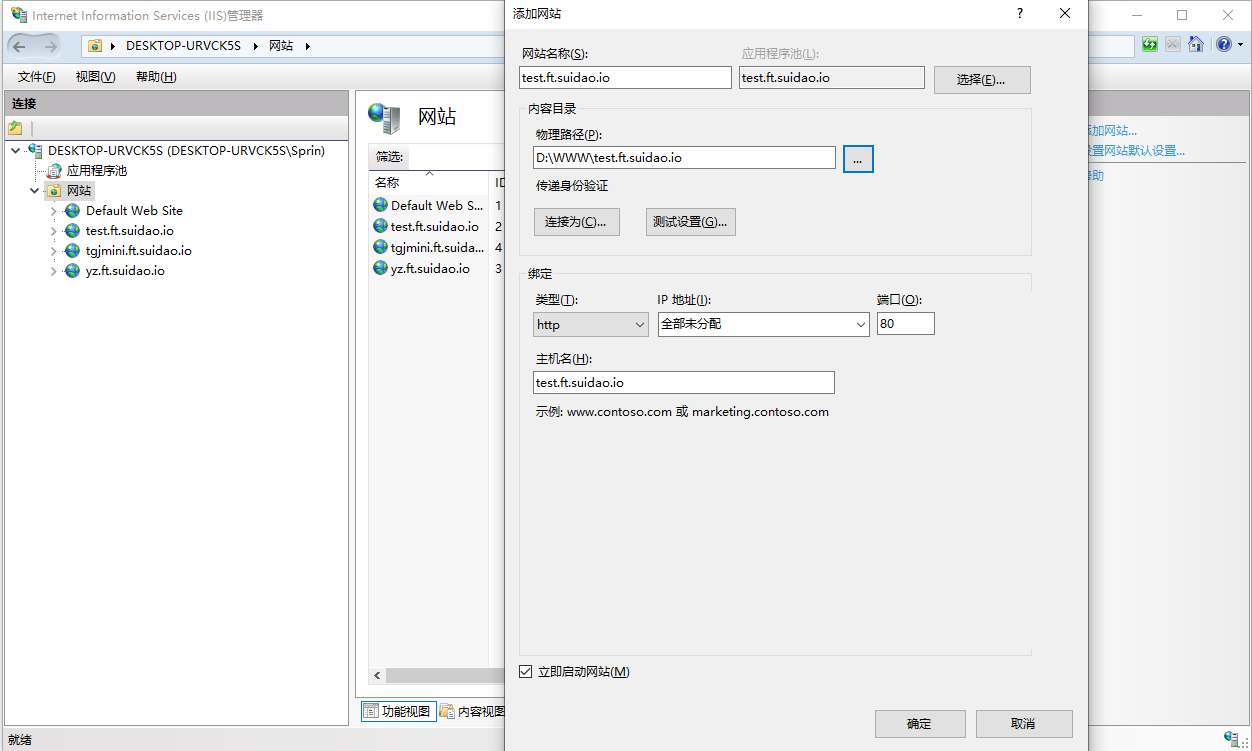Click the green refresh icon in the toolbar
This screenshot has height=751, width=1252.
(1150, 45)
